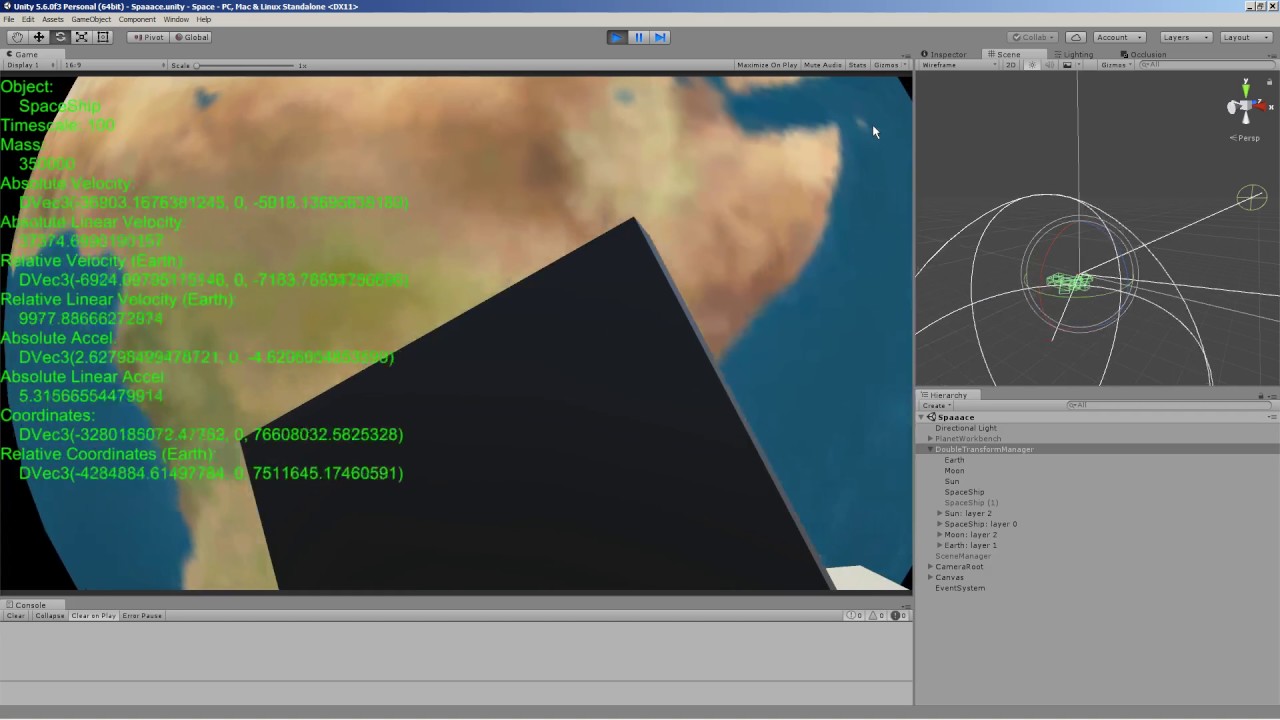The width and height of the screenshot is (1280, 720).
Task: Toggle Maximize On Play
Action: (767, 65)
